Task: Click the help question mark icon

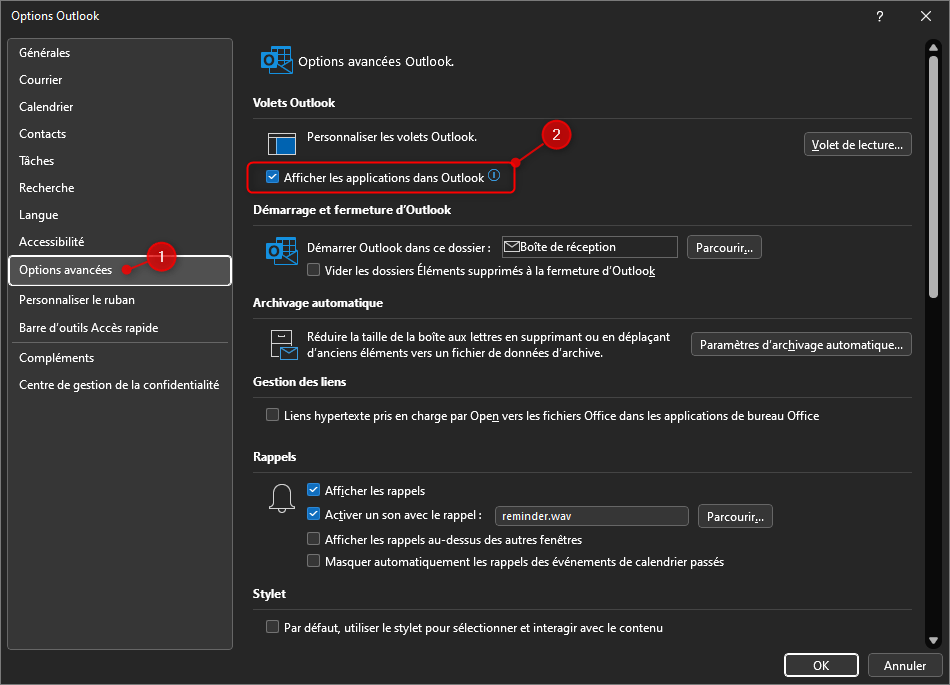Action: click(879, 16)
